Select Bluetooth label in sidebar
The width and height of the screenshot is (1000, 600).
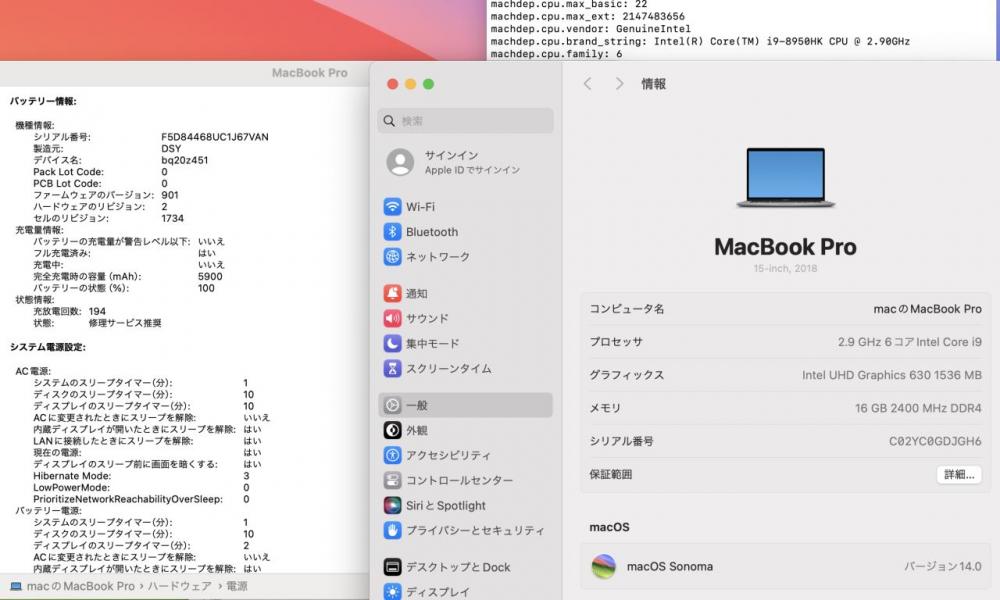tap(432, 231)
